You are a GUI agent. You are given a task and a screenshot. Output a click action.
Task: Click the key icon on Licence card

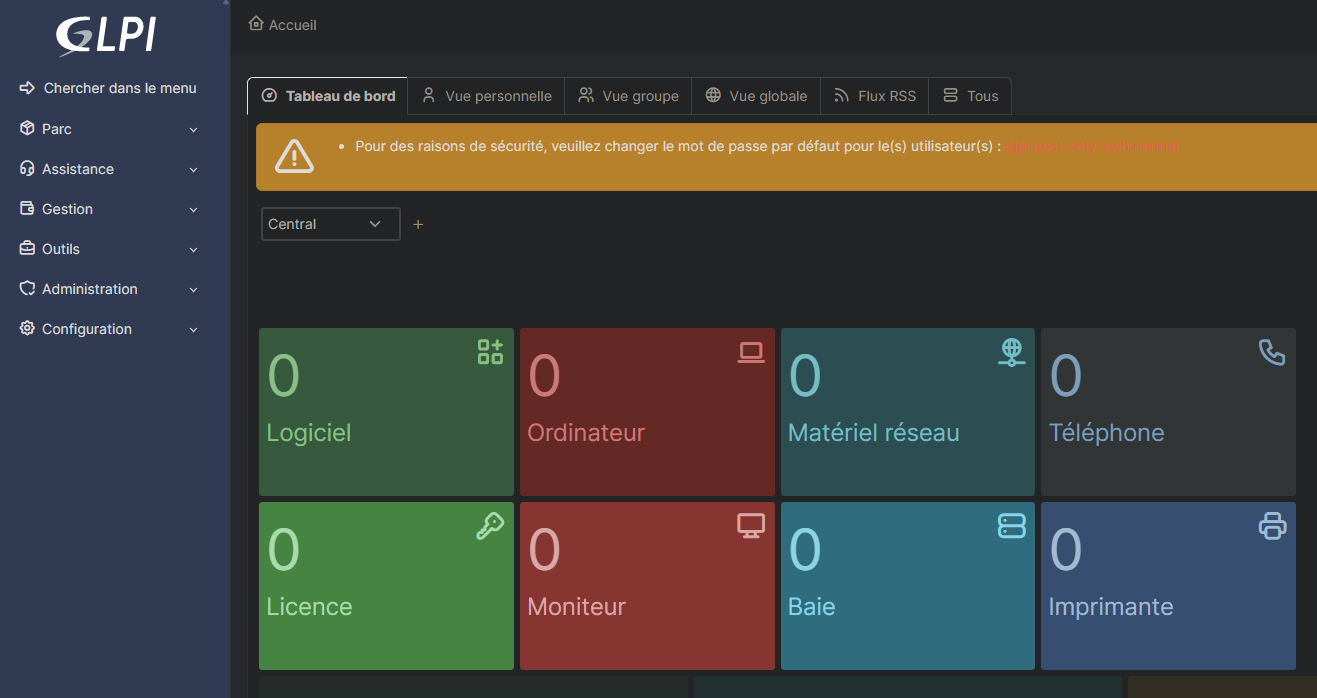[490, 526]
